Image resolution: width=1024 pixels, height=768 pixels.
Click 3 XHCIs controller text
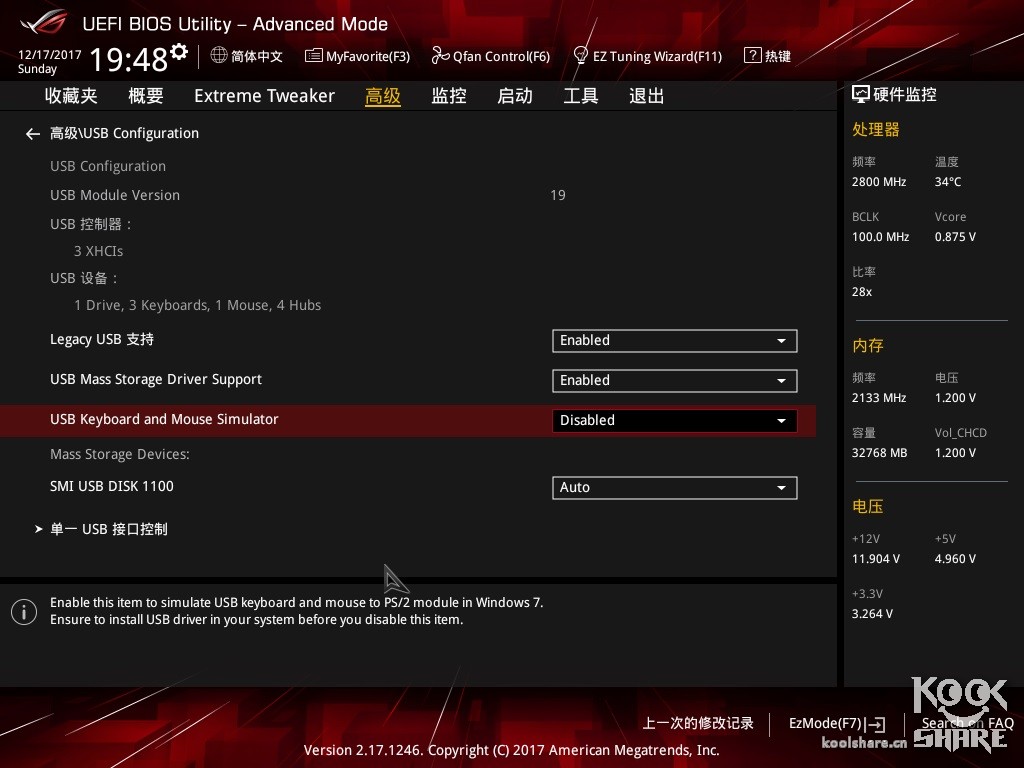pos(99,251)
